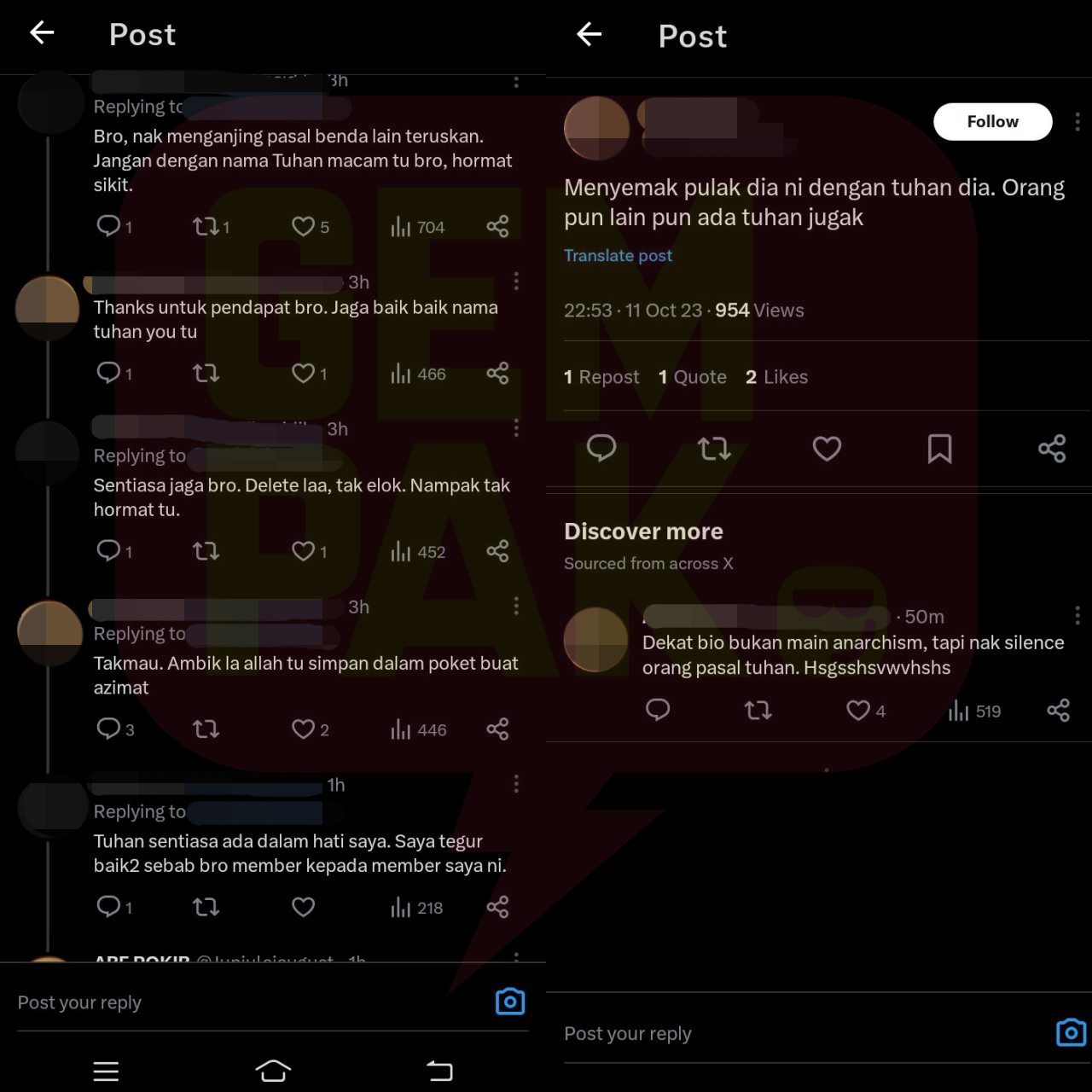This screenshot has width=1092, height=1092.
Task: Repost the 'Takmau. Ambik la allah' reply
Action: (206, 729)
